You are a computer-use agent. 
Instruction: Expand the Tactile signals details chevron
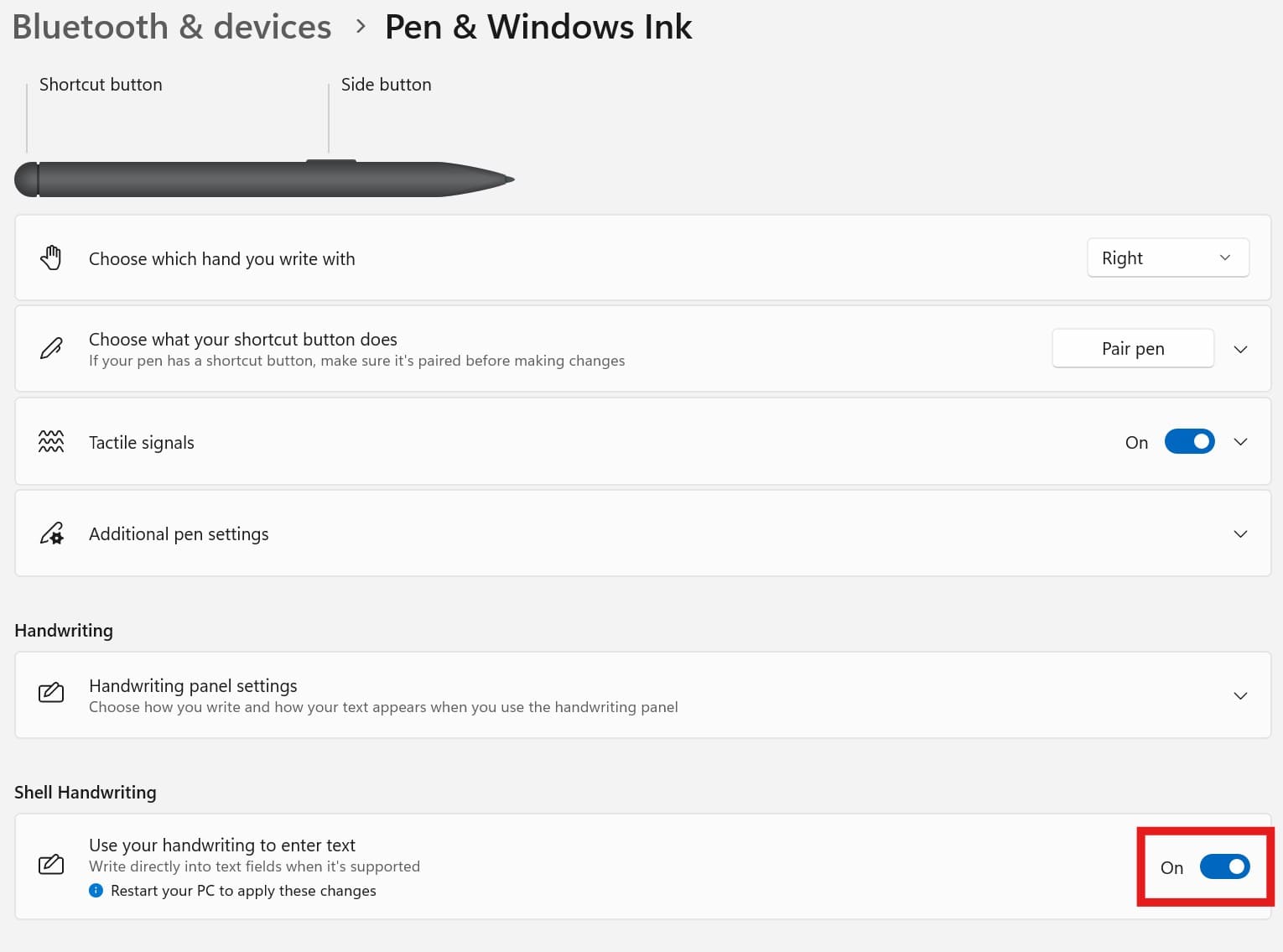[x=1240, y=441]
